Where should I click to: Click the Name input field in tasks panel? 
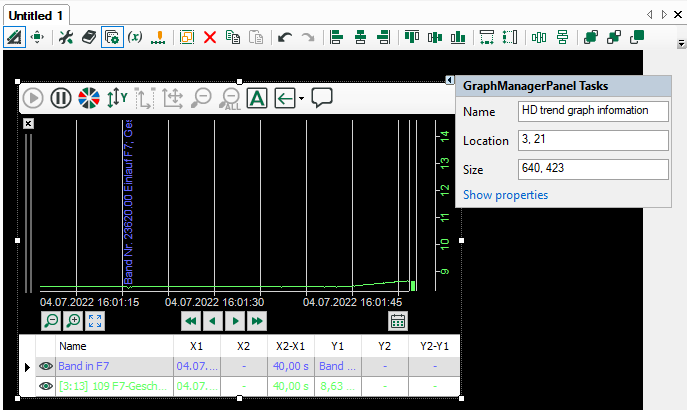click(593, 111)
